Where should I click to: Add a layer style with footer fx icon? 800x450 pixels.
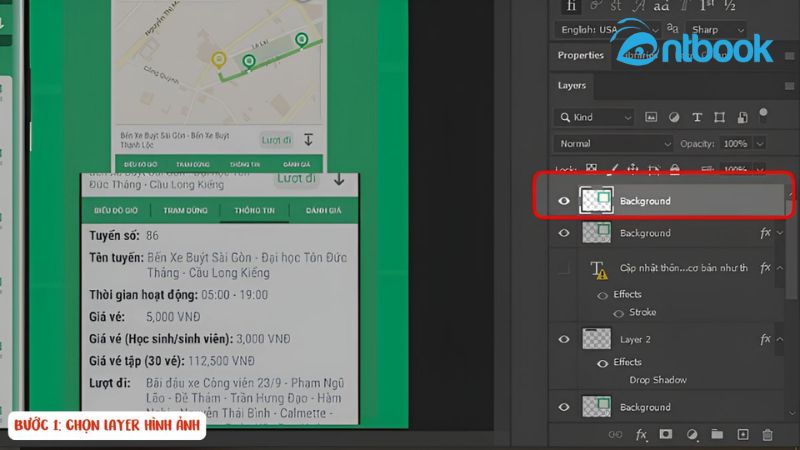641,435
